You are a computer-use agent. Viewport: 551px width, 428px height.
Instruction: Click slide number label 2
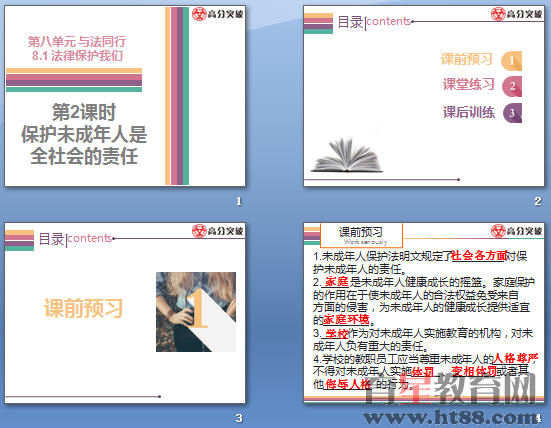point(538,201)
